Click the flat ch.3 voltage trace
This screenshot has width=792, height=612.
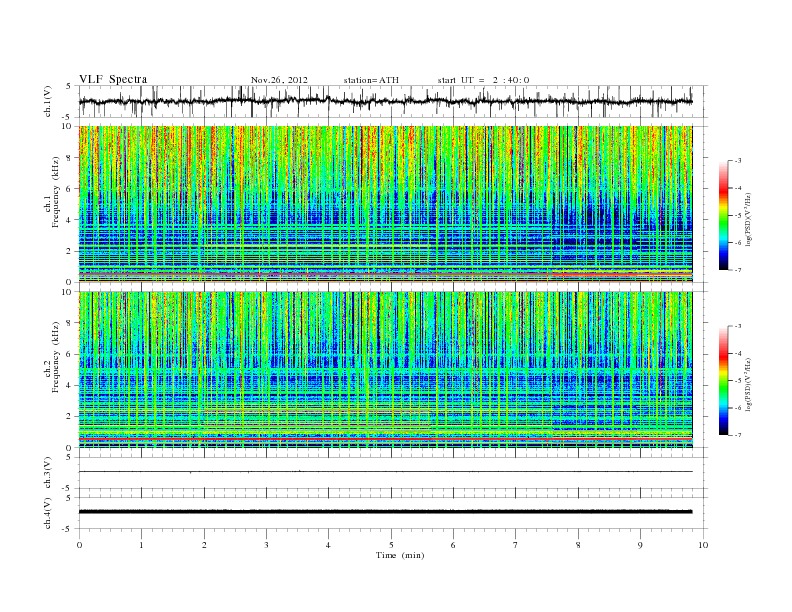[x=385, y=472]
